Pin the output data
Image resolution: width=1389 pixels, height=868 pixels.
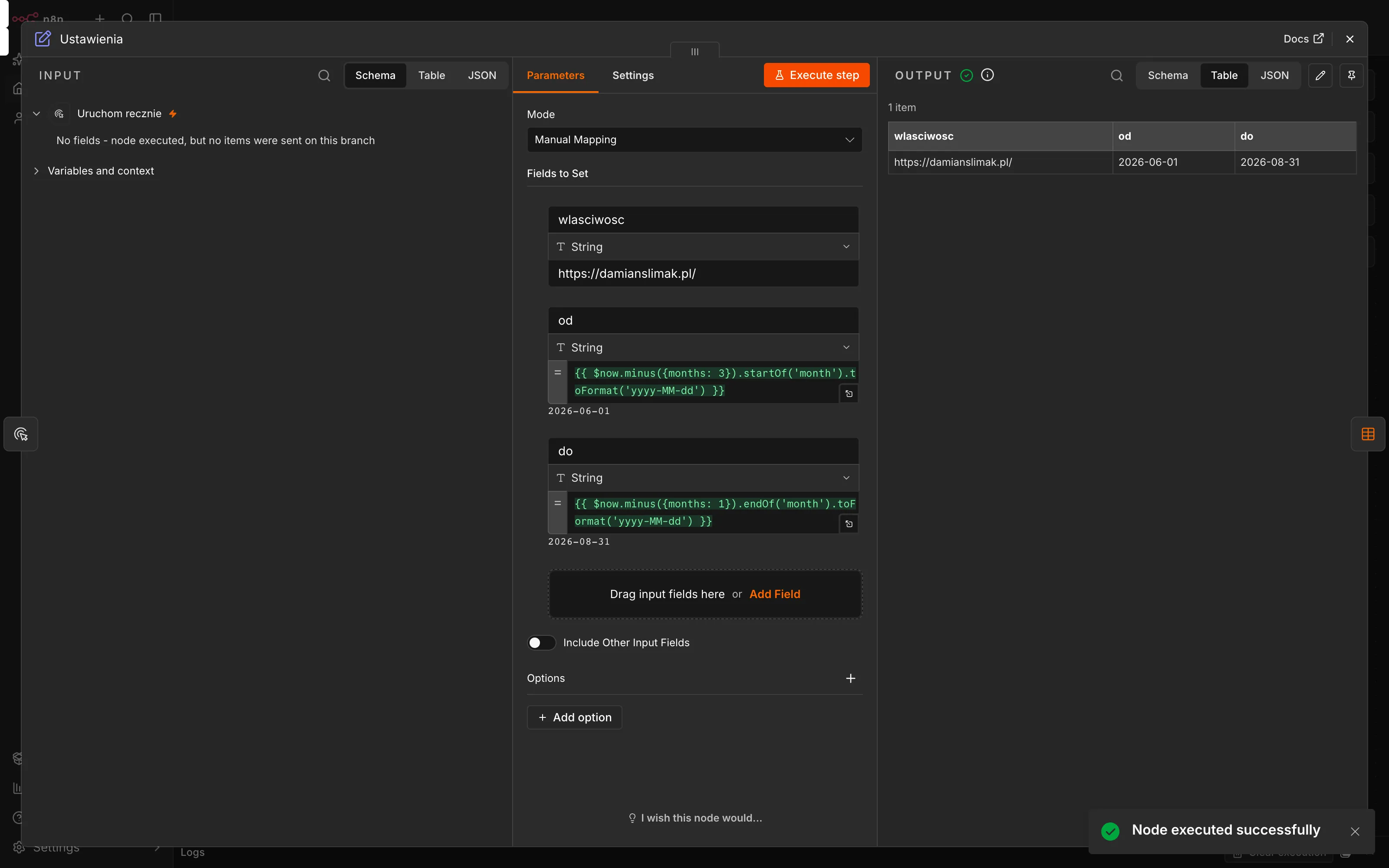[1351, 75]
